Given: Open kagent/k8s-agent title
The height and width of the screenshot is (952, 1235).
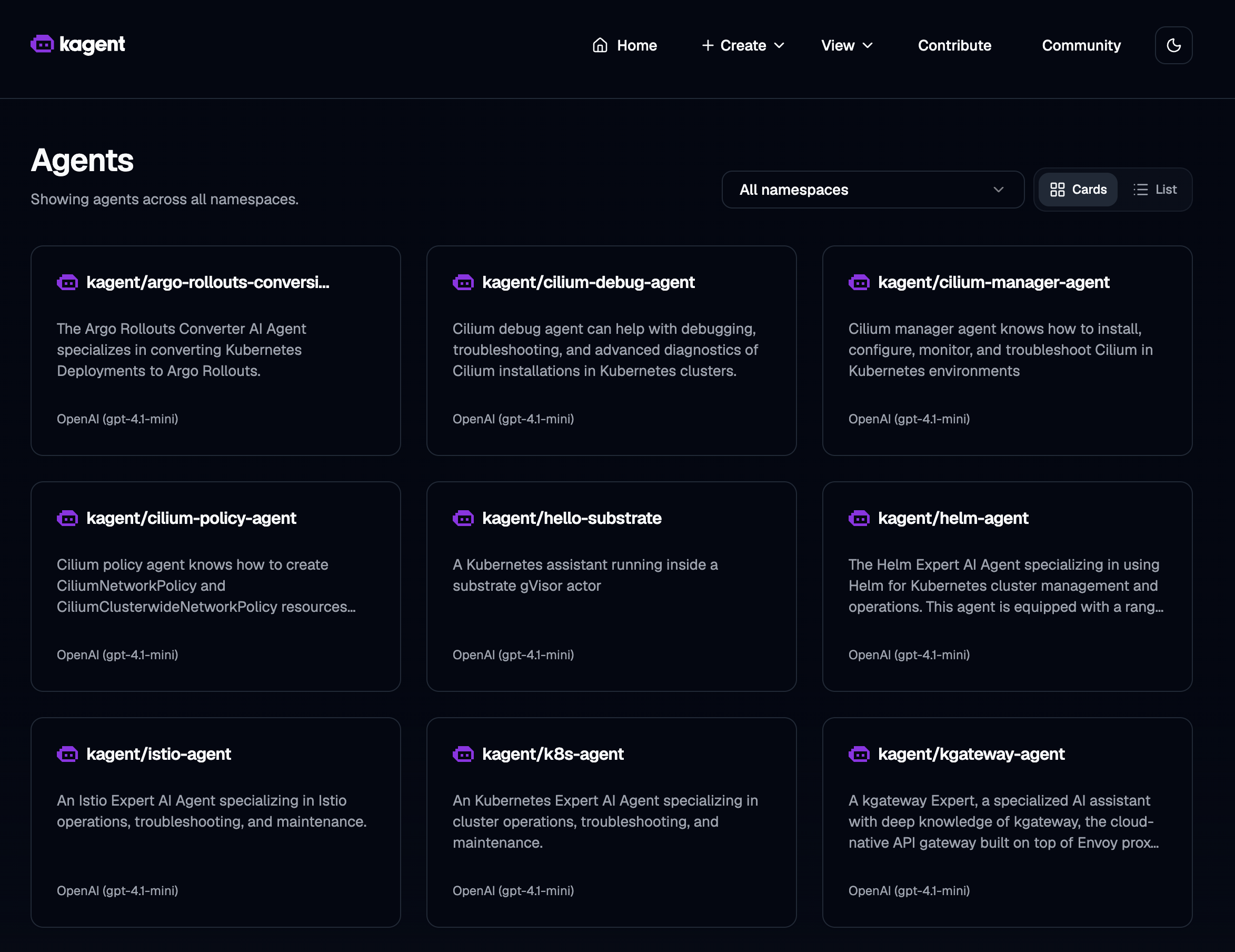Looking at the screenshot, I should 553,754.
